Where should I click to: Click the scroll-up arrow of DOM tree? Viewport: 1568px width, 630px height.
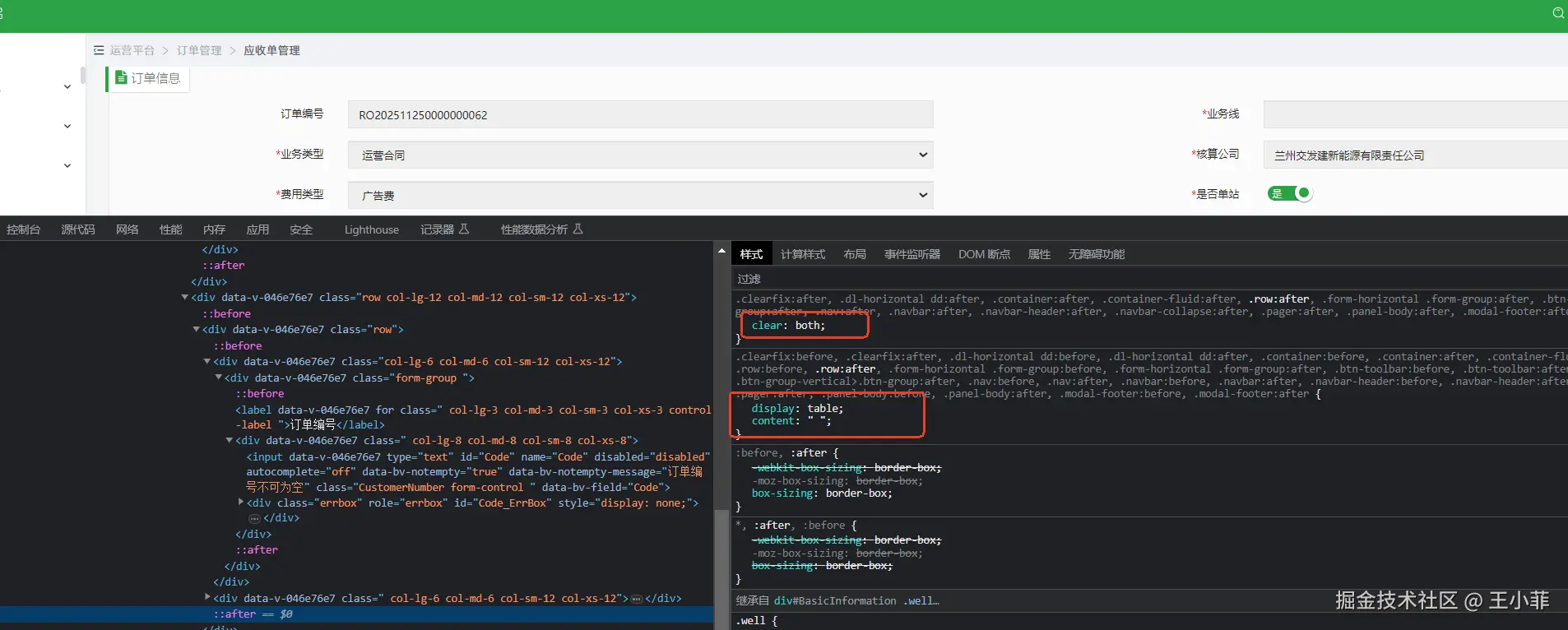[721, 251]
